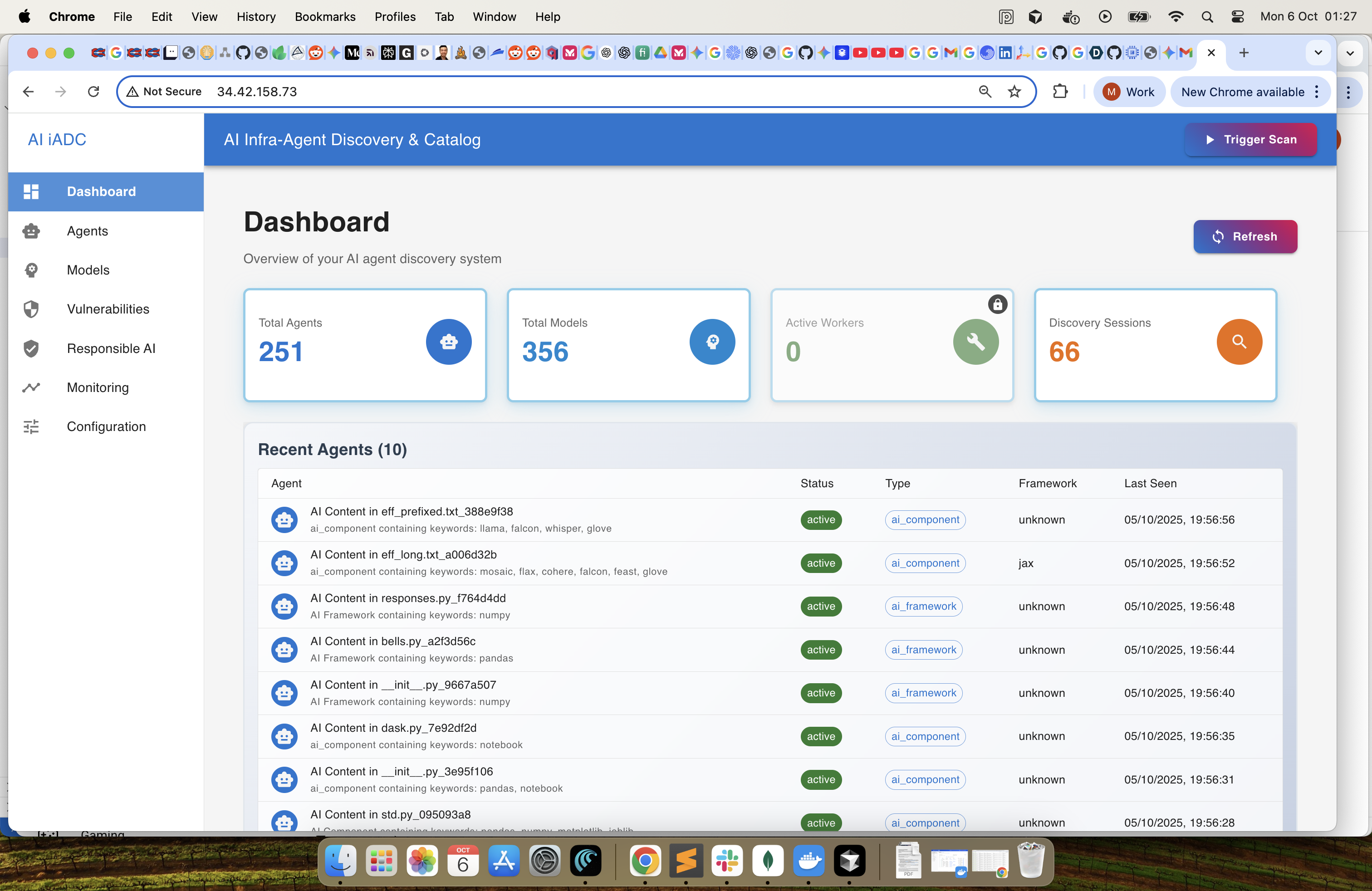Click the Refresh button
Image resolution: width=1372 pixels, height=891 pixels.
coord(1245,236)
